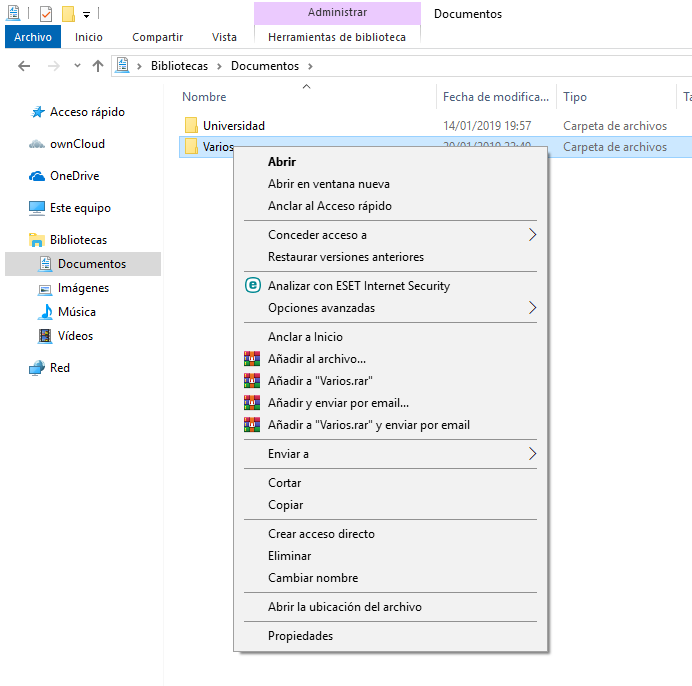692x686 pixels.
Task: Select the ownCloud cloud icon in sidebar
Action: point(37,144)
